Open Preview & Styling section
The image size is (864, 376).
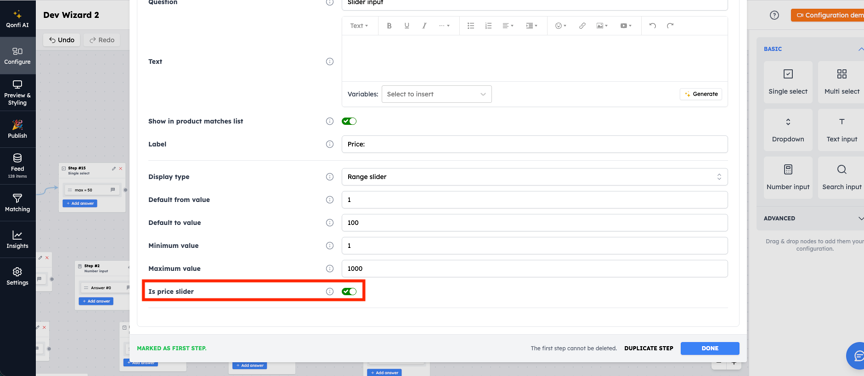[18, 93]
